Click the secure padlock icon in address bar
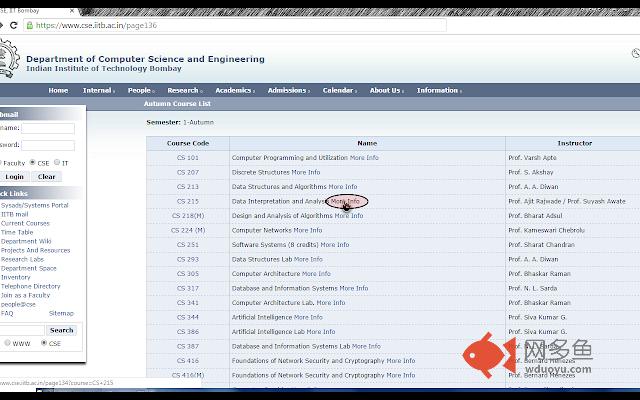This screenshot has height=400, width=640. (x=29, y=25)
